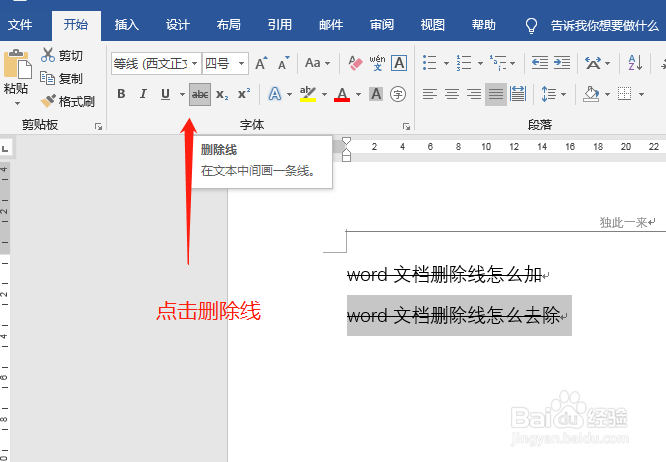Viewport: 666px width, 462px height.
Task: Click the Sort A-Z icon
Action: pos(635,63)
